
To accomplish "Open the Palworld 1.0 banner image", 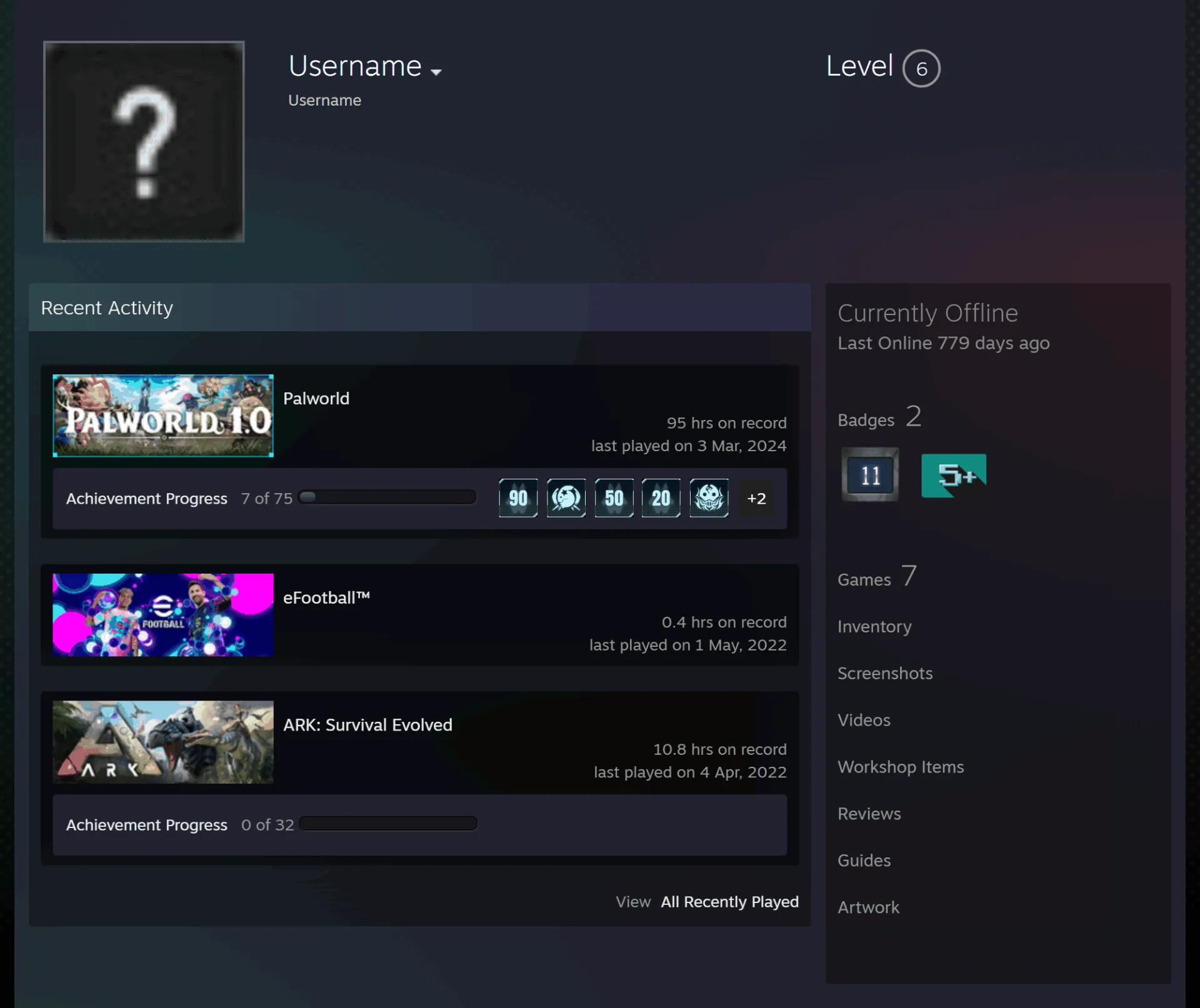I will 163,416.
